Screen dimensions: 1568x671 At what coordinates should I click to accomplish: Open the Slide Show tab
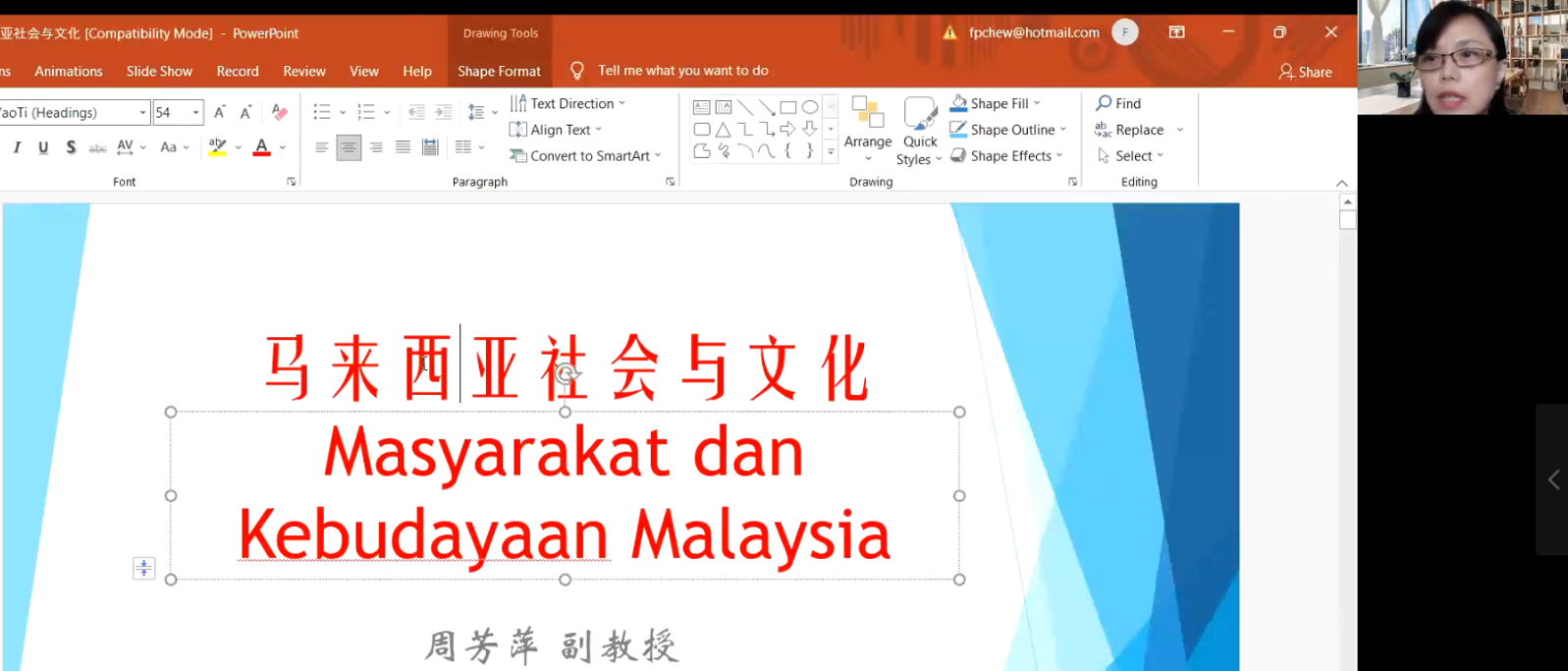coord(159,71)
